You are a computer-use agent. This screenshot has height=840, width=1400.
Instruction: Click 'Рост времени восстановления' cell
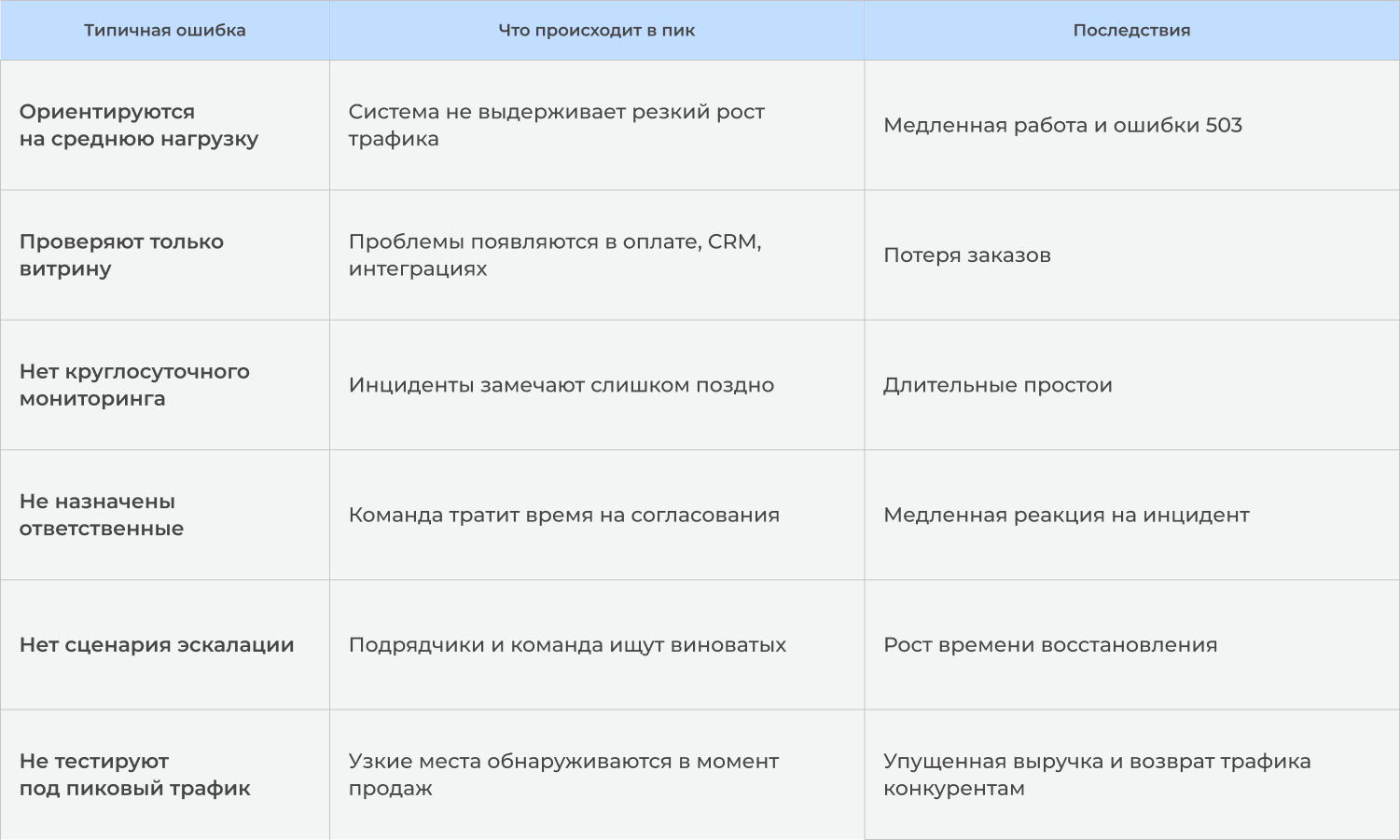pos(1131,645)
